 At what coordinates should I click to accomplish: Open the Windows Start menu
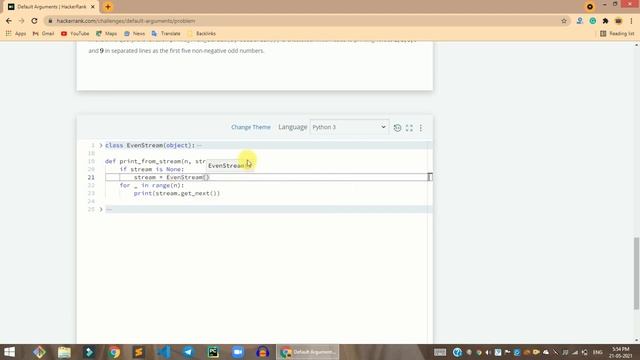9,352
